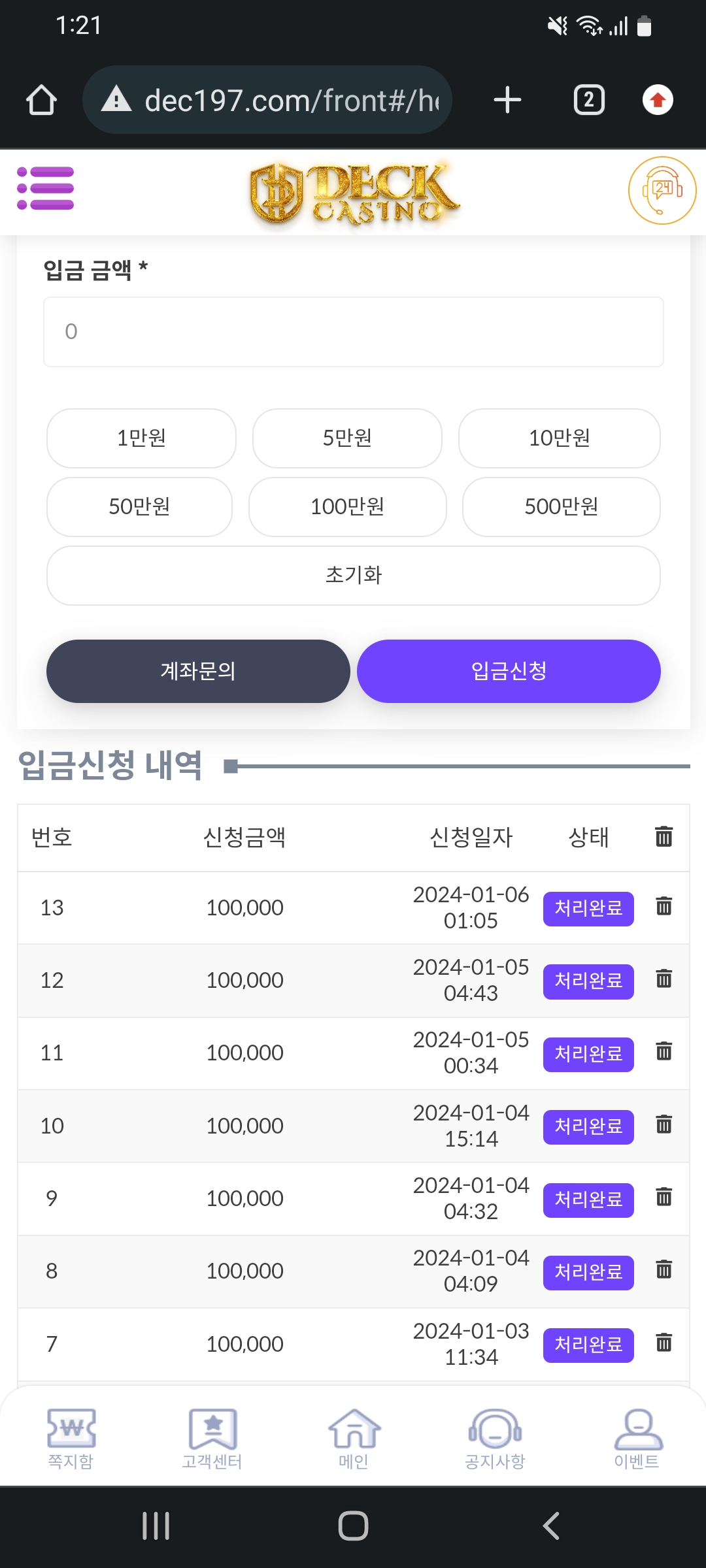Tap the red browser update arrow icon
Screen dimensions: 706x1568
coord(658,101)
